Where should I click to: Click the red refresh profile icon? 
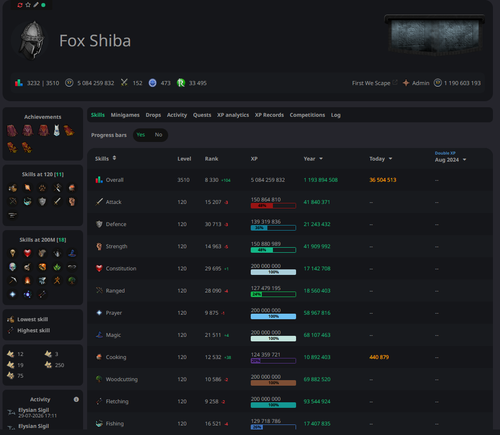(20, 5)
